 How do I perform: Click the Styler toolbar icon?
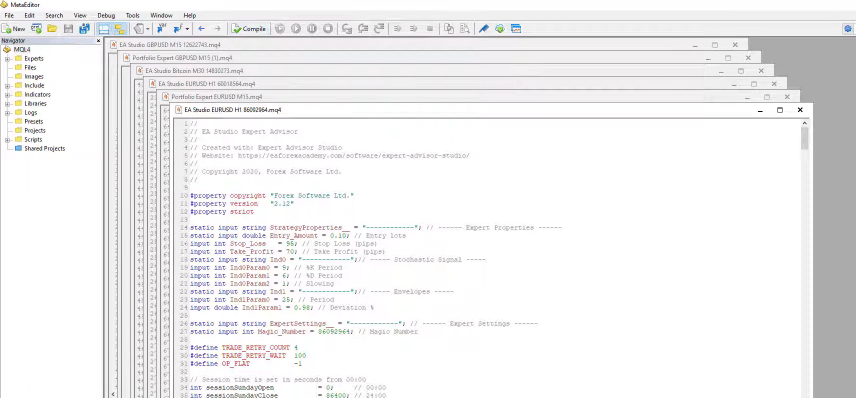[139, 29]
